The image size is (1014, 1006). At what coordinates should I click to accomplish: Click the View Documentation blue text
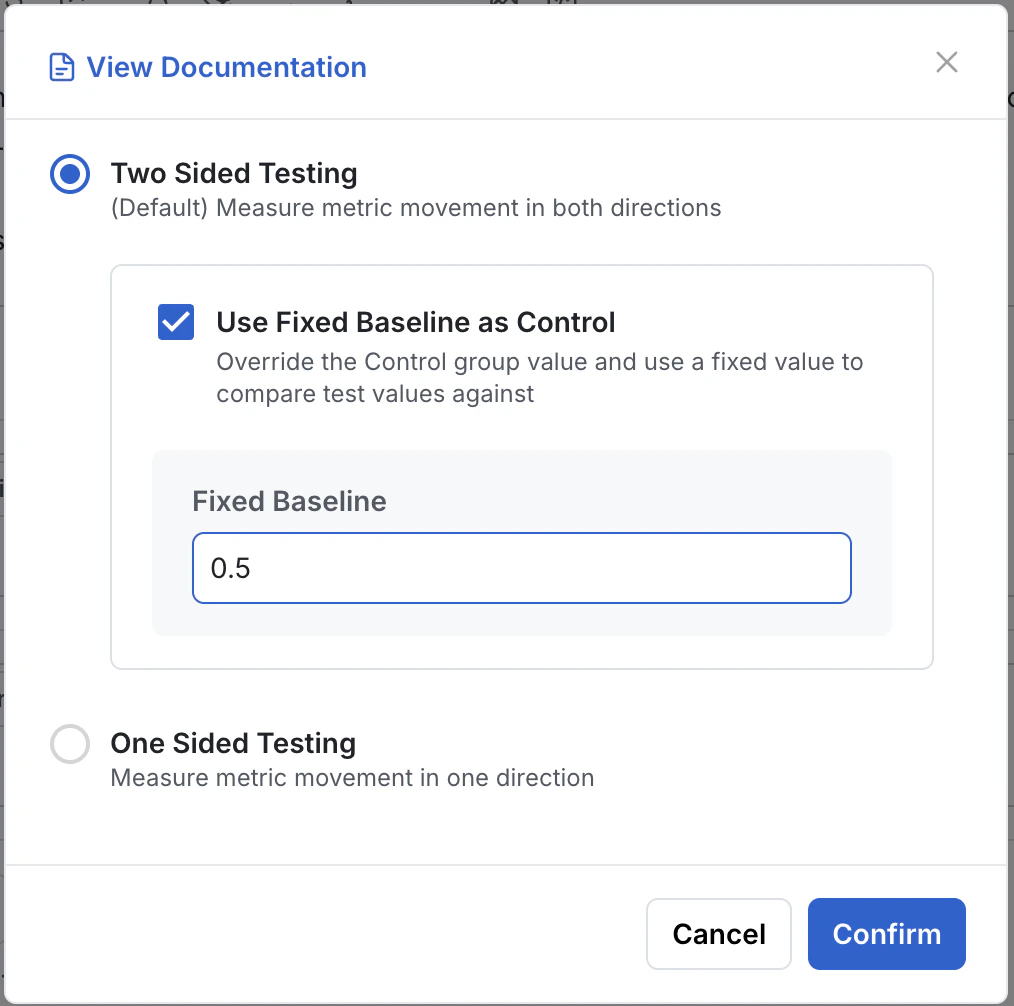coord(226,67)
